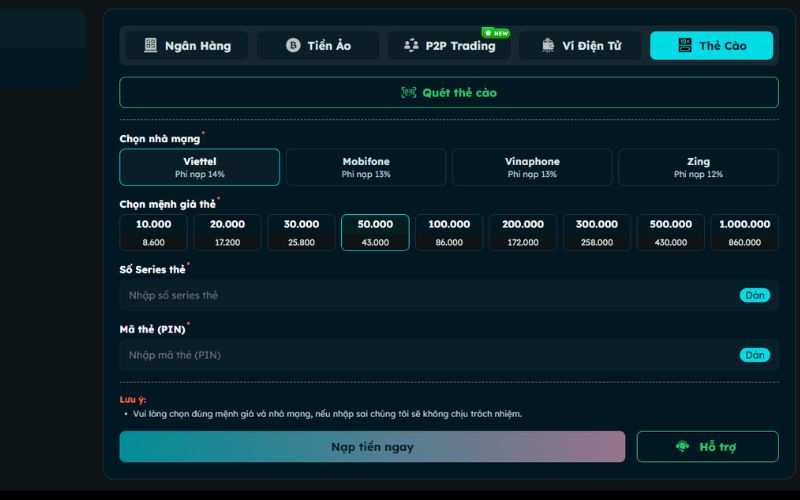The height and width of the screenshot is (500, 800).
Task: Click the people icon on P2P Trading tab
Action: click(x=411, y=45)
